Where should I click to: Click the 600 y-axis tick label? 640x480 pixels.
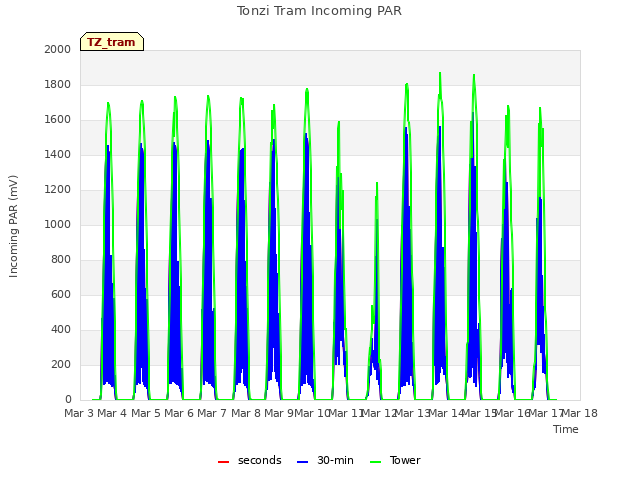(x=61, y=294)
